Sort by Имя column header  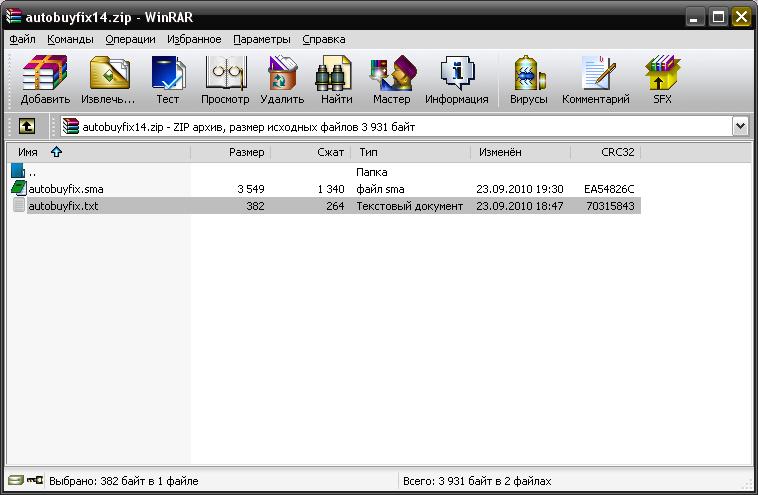[x=98, y=152]
